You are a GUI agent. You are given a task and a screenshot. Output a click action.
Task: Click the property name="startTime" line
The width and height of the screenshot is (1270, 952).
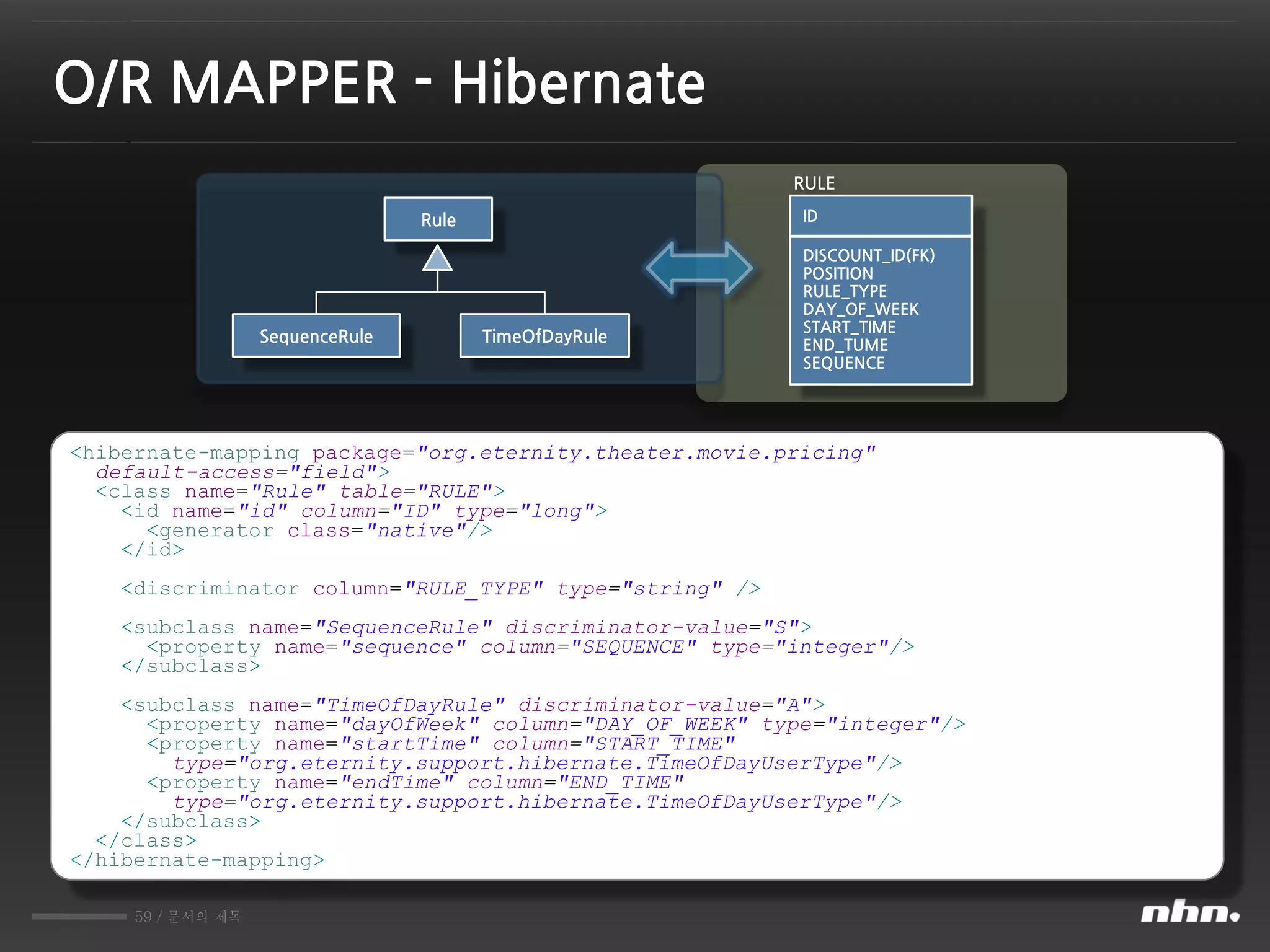(441, 744)
